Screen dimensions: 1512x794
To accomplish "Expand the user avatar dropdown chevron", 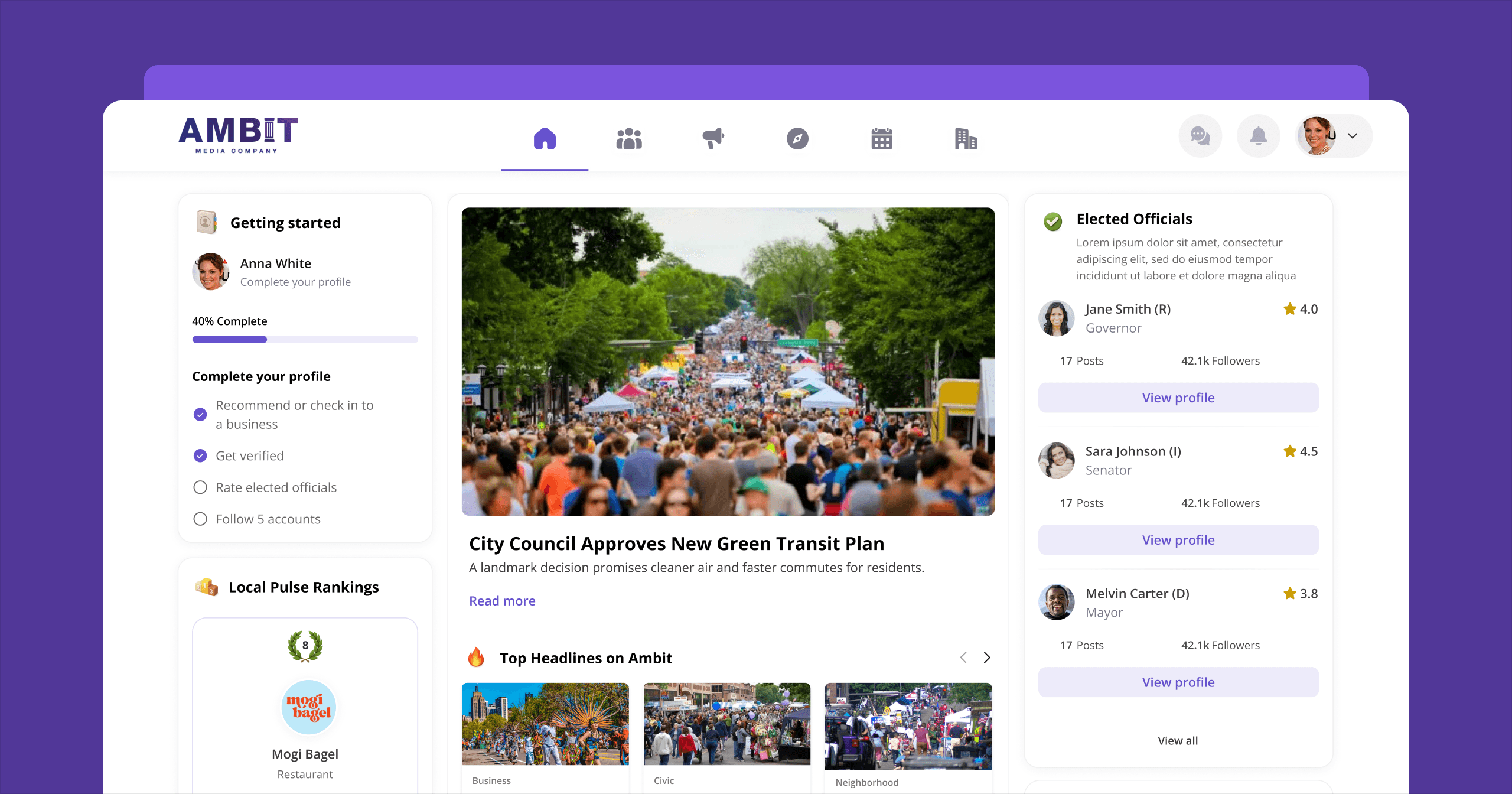I will pyautogui.click(x=1353, y=136).
